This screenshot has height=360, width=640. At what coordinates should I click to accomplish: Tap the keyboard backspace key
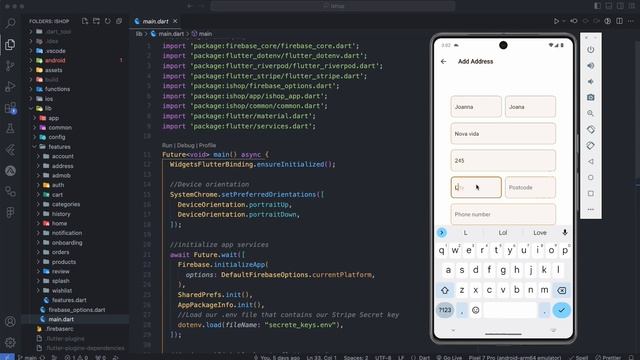click(562, 290)
